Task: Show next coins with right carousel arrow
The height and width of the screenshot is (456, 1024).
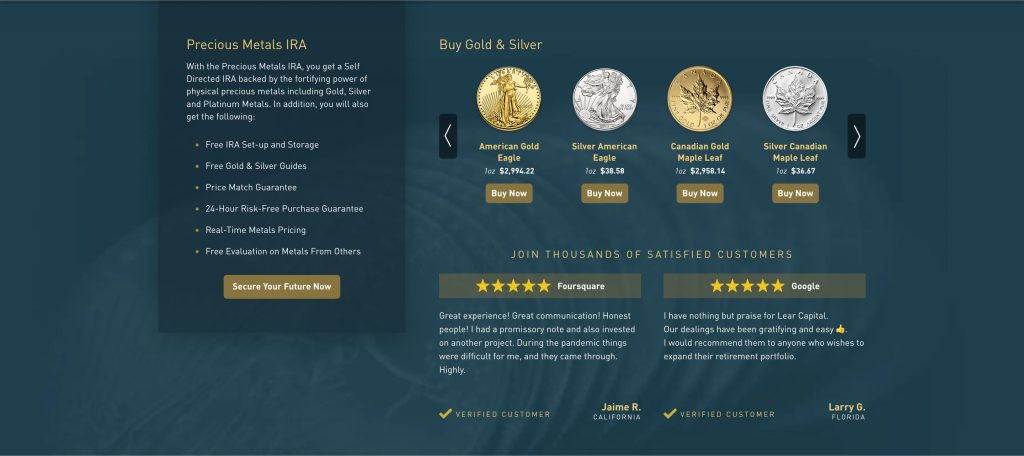Action: pos(856,136)
